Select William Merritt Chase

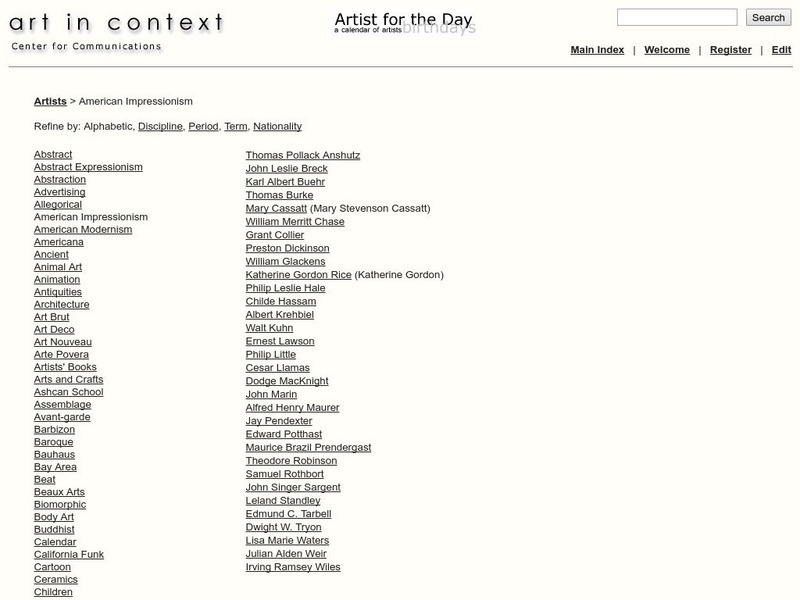295,222
